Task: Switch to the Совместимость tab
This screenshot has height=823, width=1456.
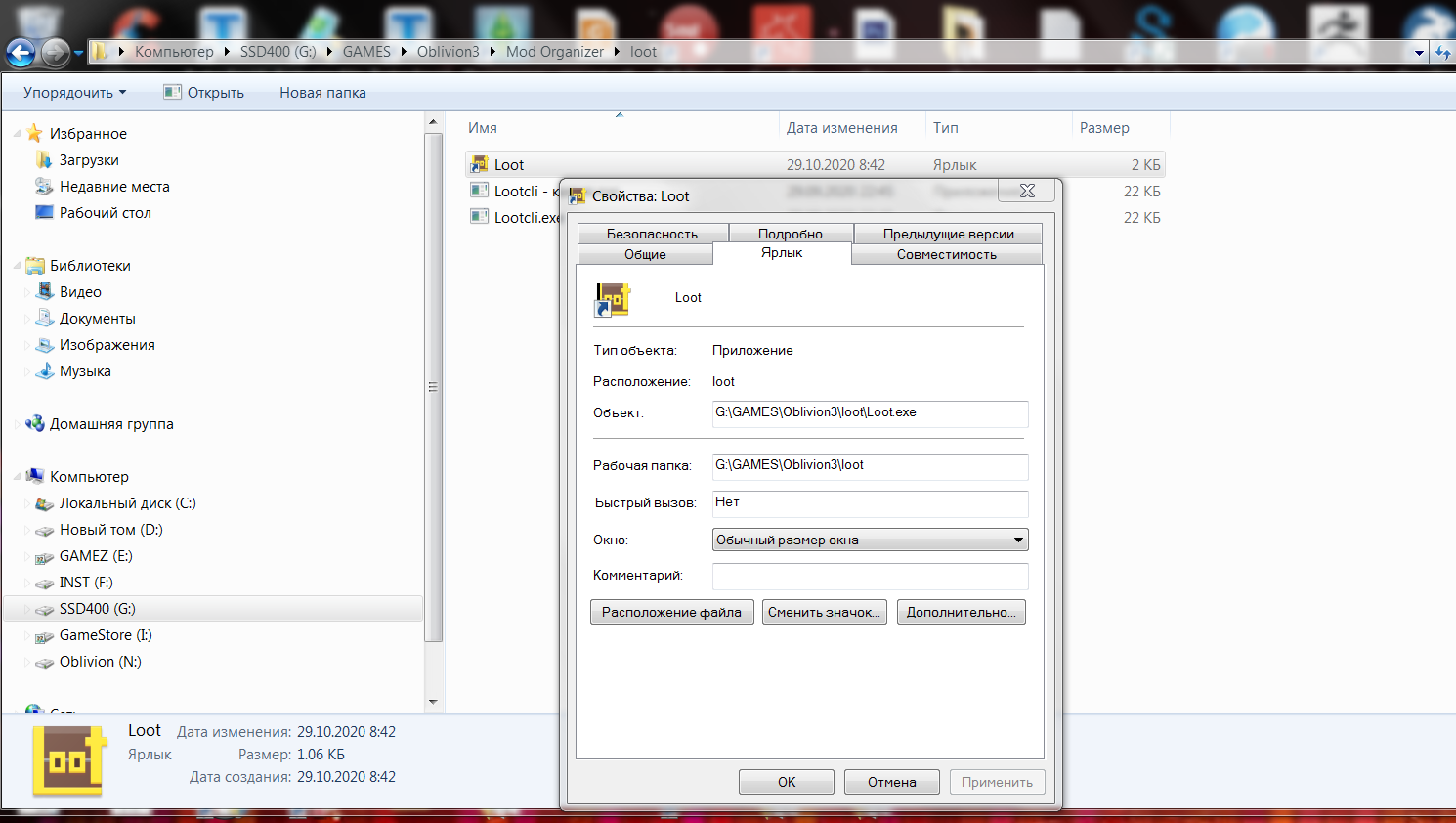Action: coord(946,254)
